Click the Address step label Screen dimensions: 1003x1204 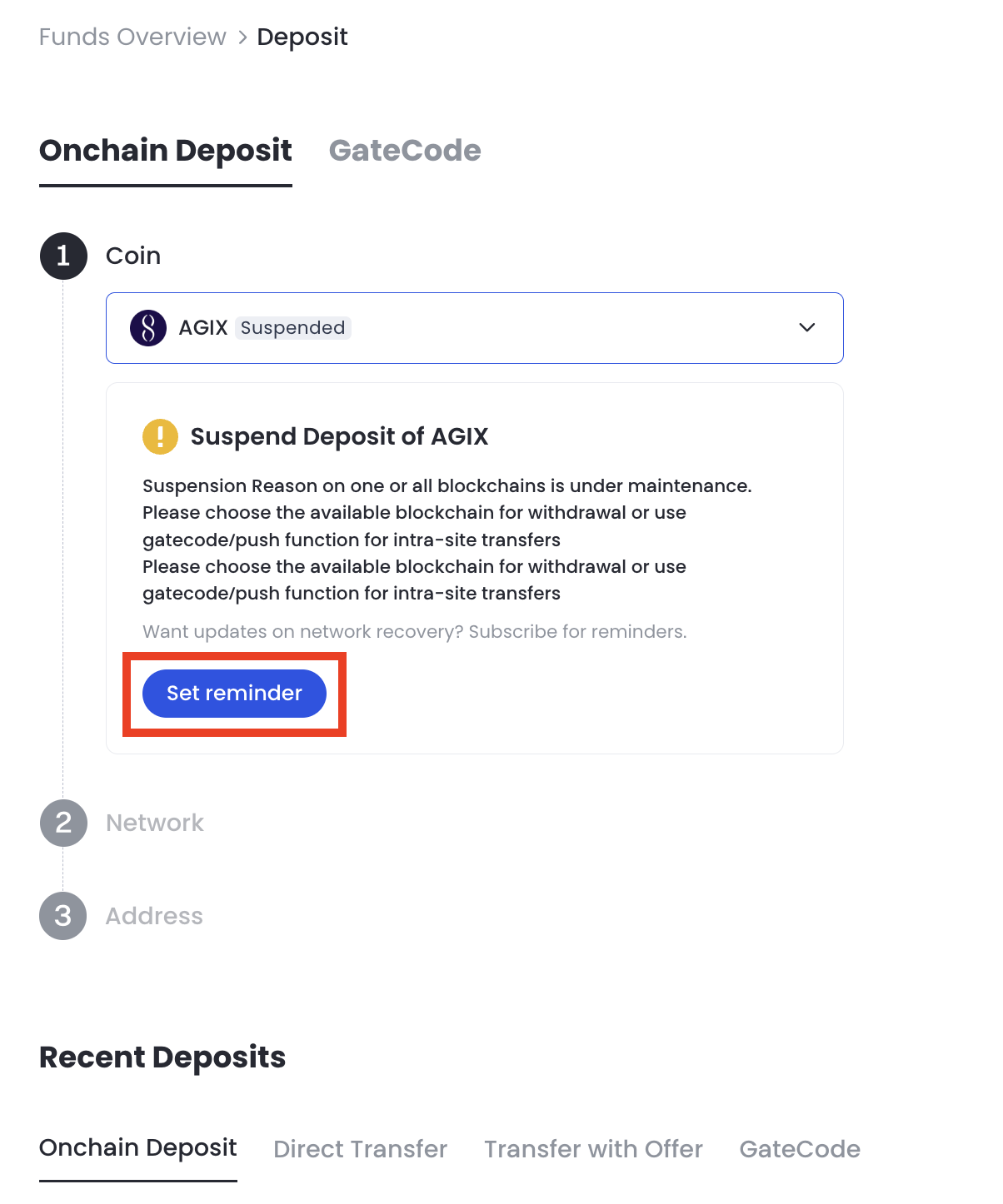(154, 916)
